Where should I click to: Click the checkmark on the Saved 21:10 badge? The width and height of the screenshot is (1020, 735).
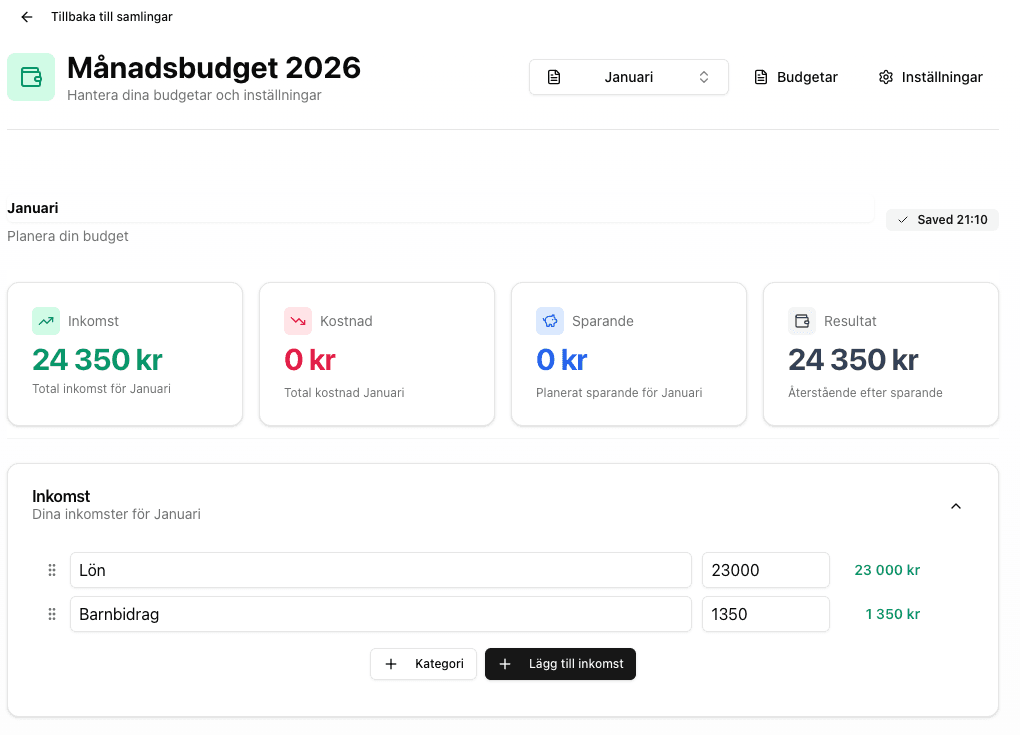[905, 219]
